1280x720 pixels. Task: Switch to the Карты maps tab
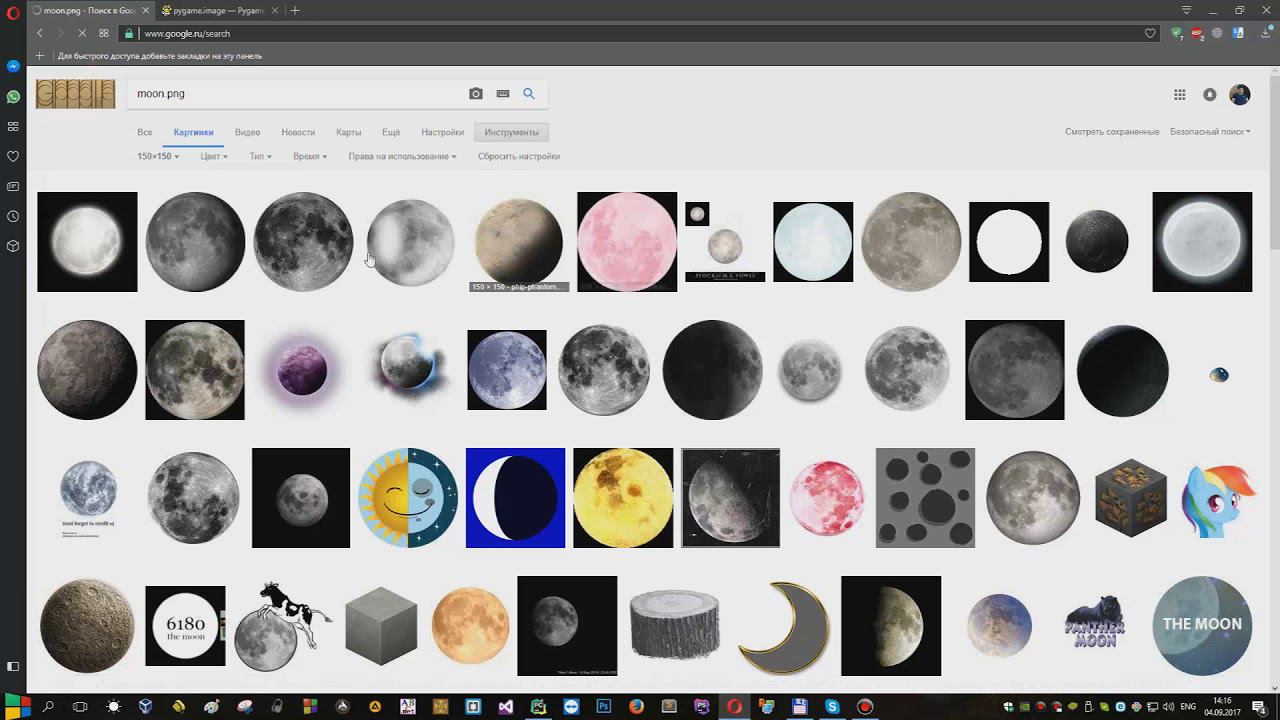tap(348, 132)
